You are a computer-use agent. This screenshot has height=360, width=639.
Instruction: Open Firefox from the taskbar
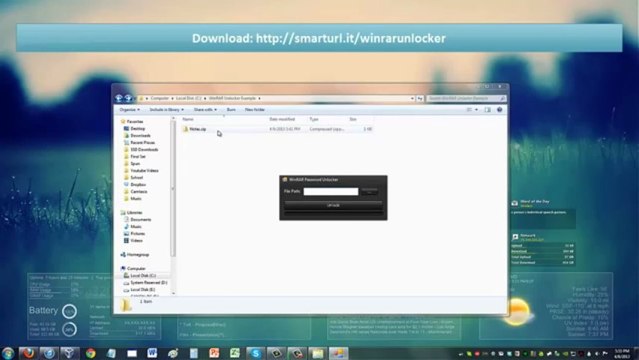(x=28, y=353)
